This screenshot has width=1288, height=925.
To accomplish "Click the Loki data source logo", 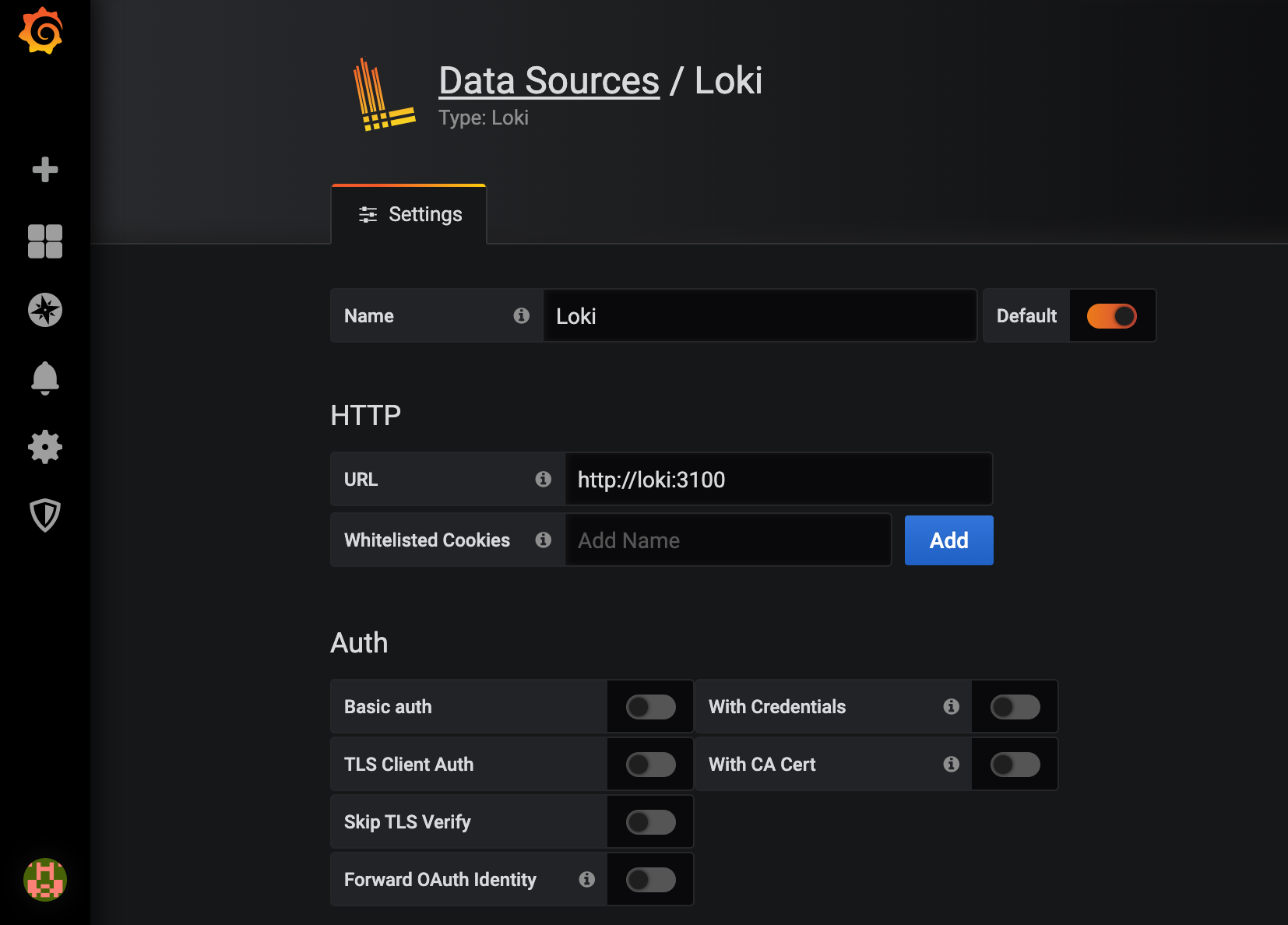I will (383, 94).
